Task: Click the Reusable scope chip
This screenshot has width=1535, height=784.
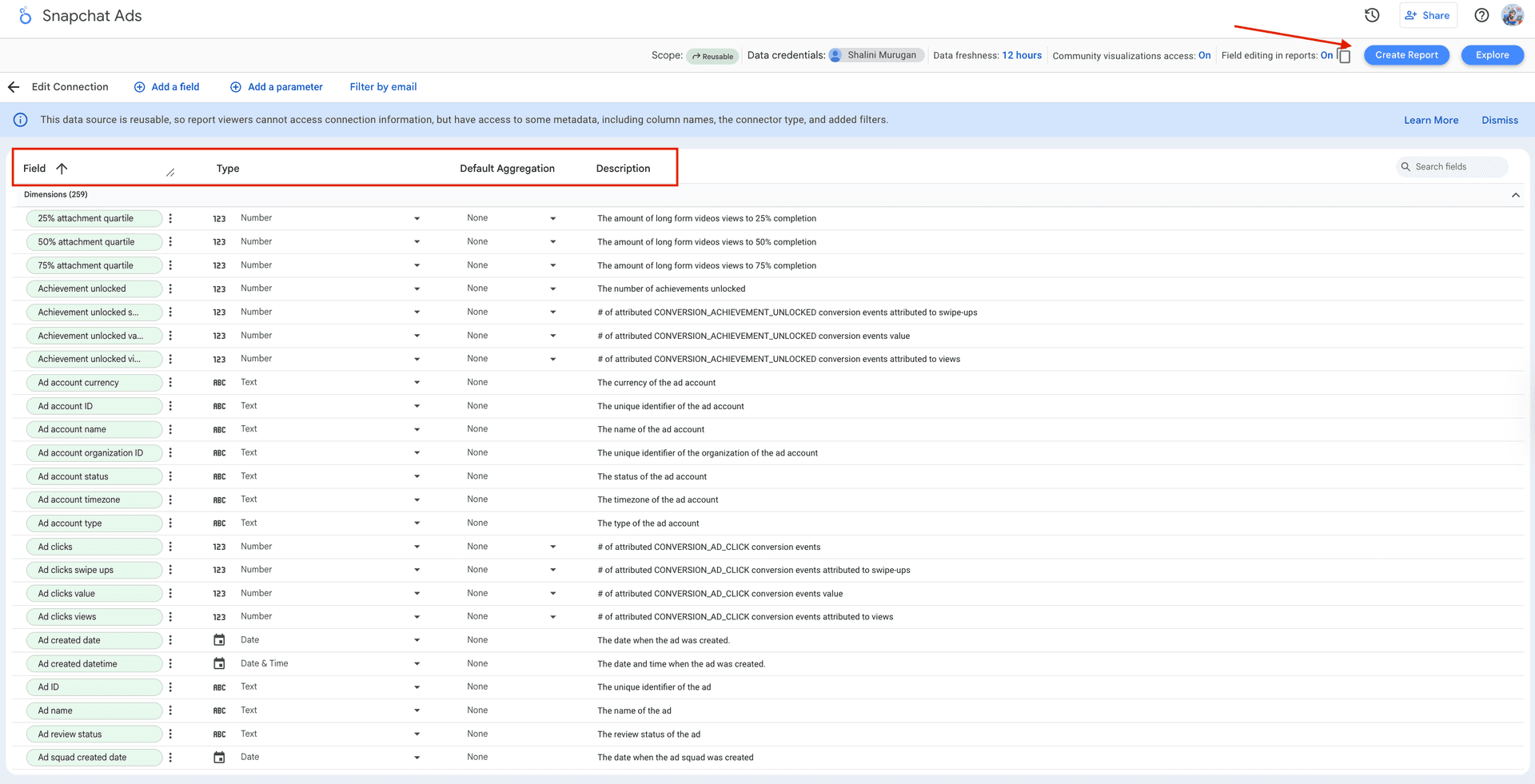Action: click(x=712, y=55)
